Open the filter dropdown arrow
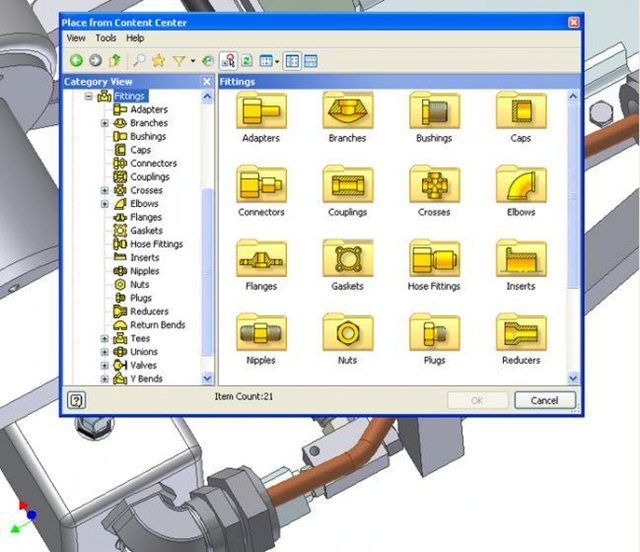 pos(193,61)
